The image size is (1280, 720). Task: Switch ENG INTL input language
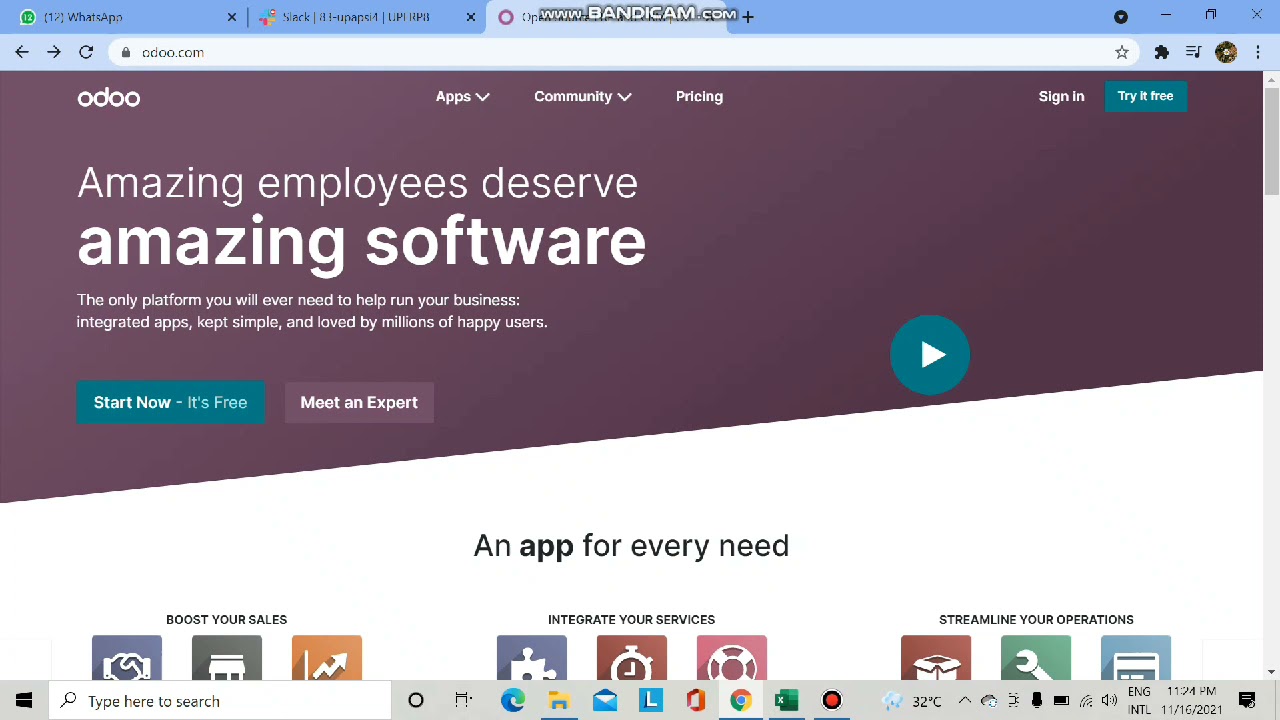click(1139, 701)
